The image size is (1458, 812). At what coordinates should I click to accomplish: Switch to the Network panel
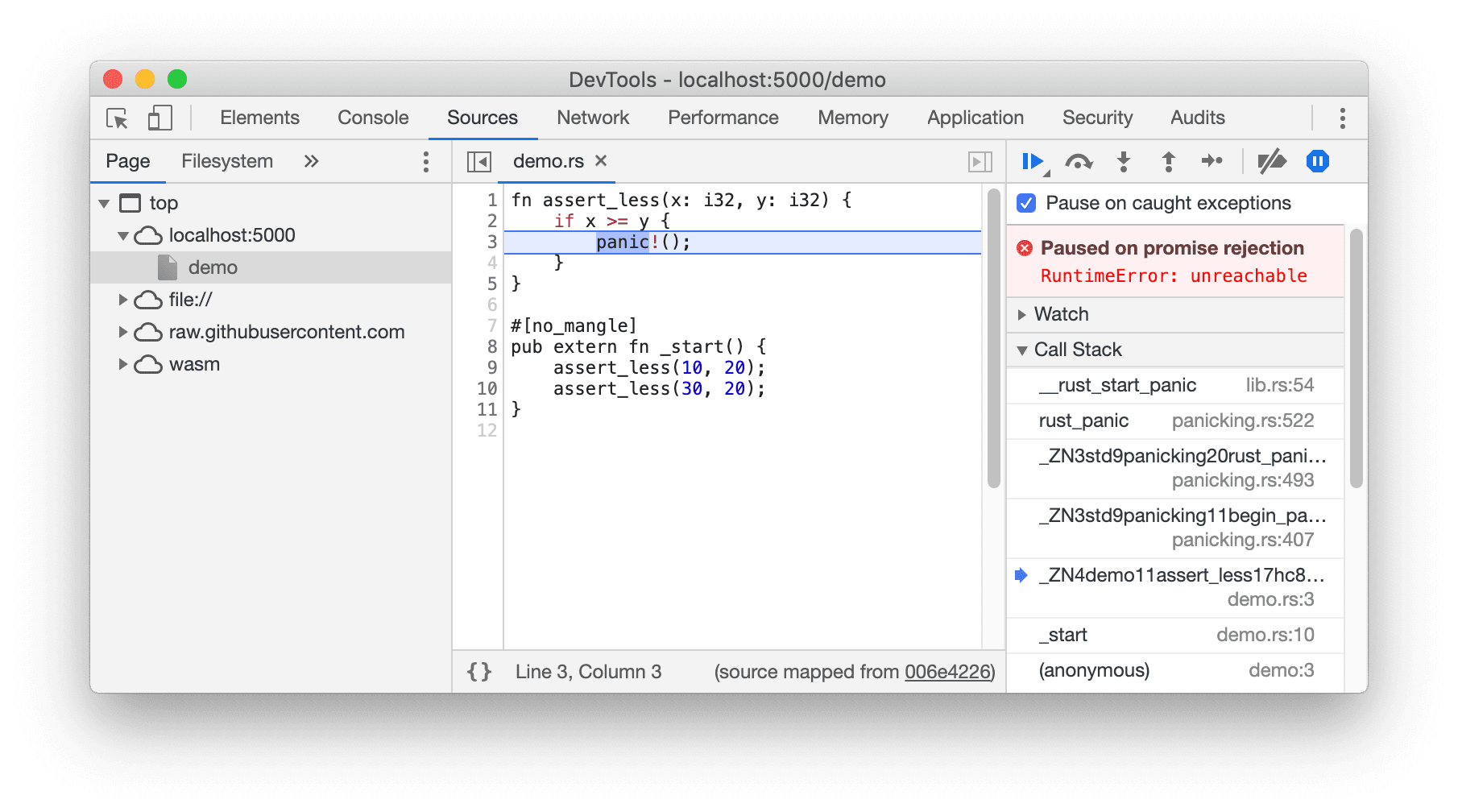tap(592, 118)
